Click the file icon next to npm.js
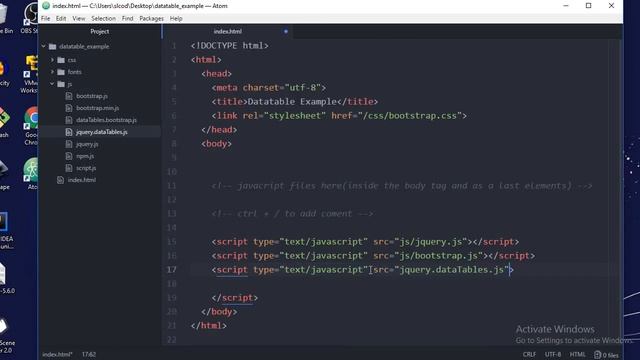This screenshot has height=360, width=640. click(69, 156)
